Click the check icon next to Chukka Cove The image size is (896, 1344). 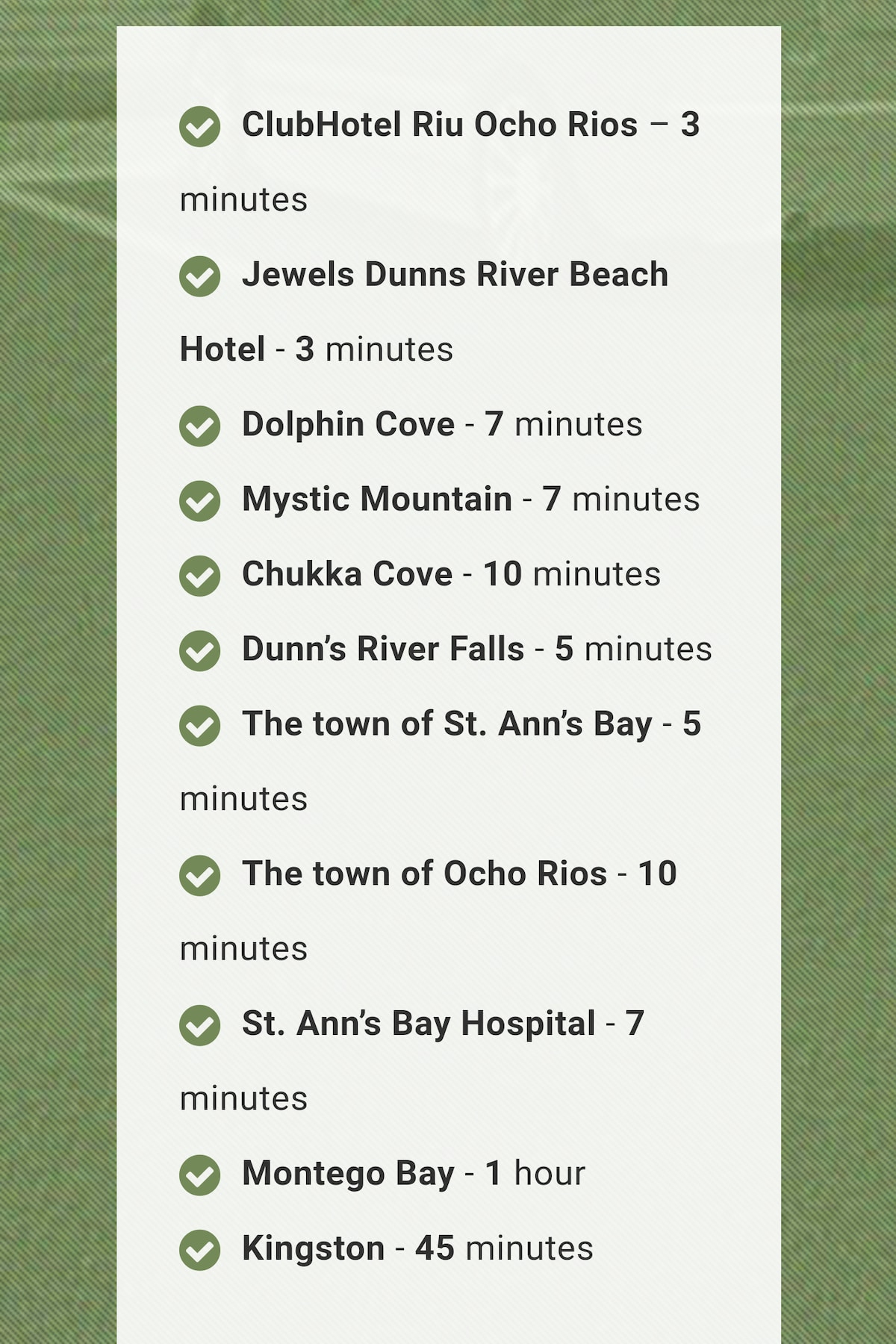pyautogui.click(x=199, y=576)
